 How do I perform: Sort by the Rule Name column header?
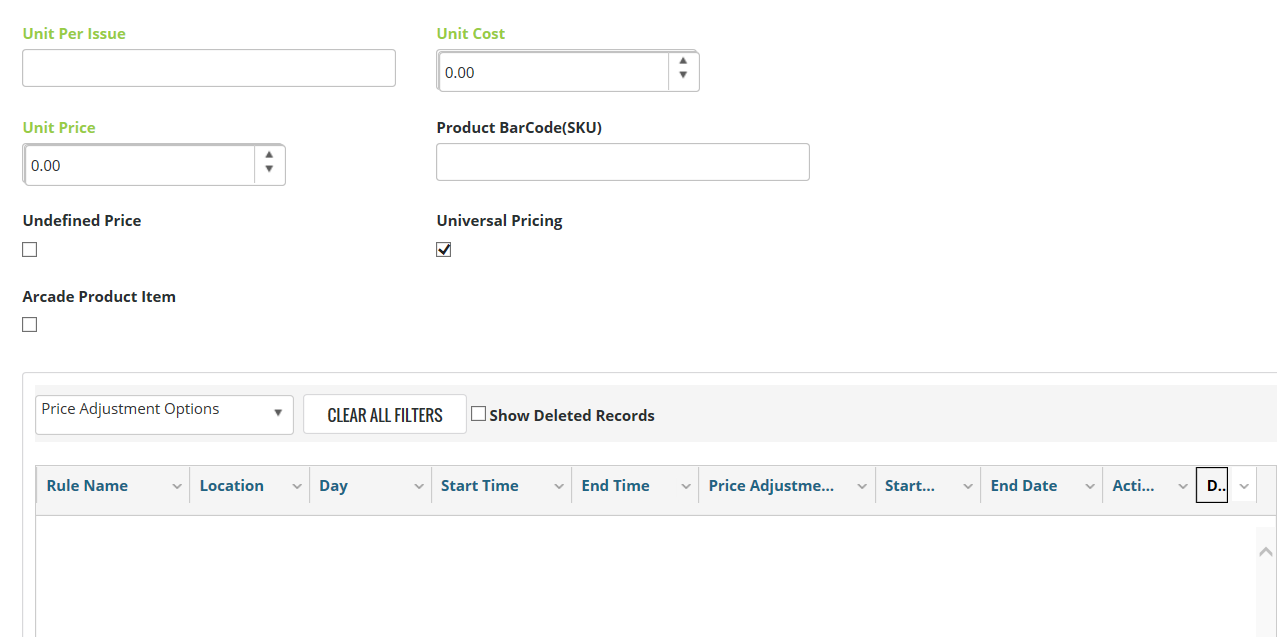(87, 486)
